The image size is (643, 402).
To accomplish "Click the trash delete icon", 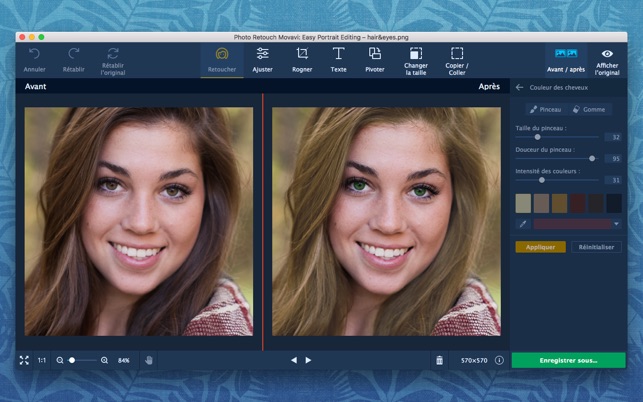I will (x=439, y=361).
